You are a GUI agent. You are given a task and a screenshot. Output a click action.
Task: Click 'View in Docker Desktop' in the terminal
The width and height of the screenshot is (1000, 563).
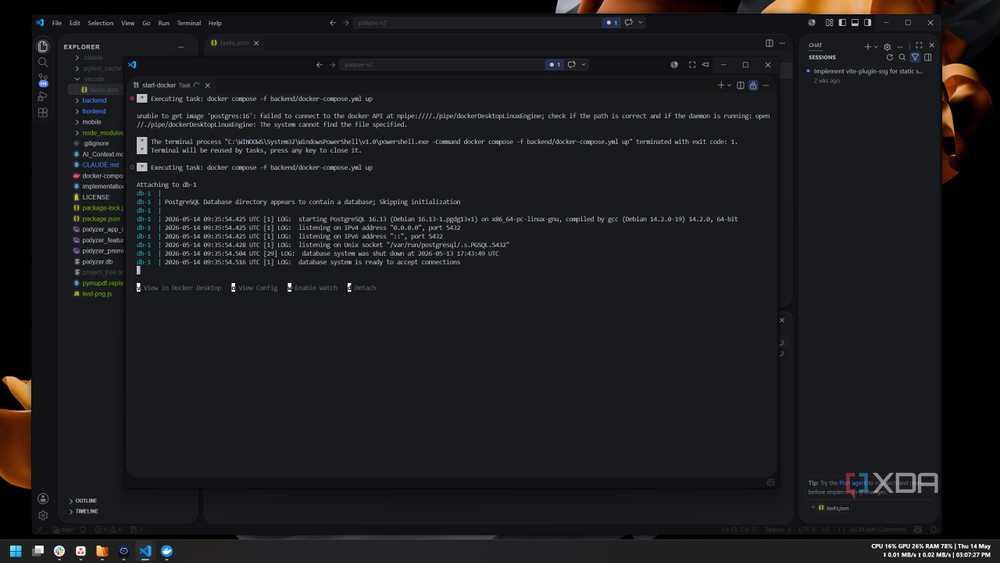click(179, 288)
